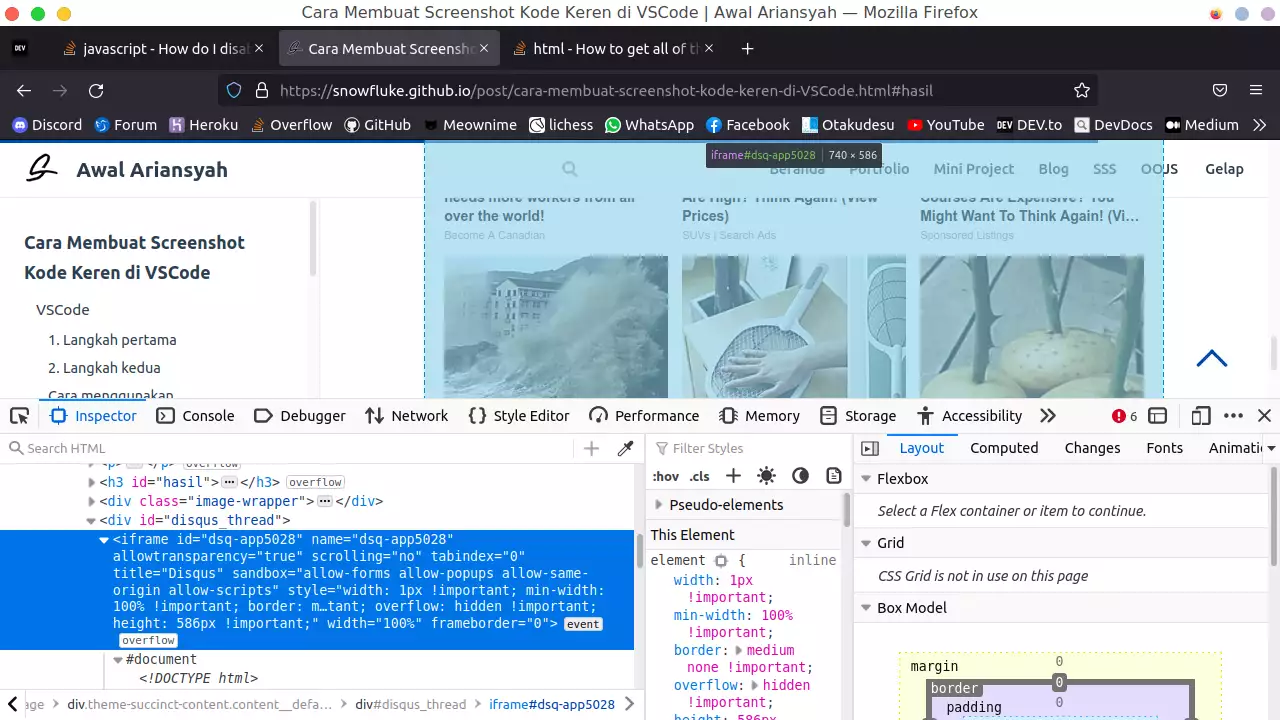1280x720 pixels.
Task: Show more bookmarks chevron
Action: coord(1259,125)
